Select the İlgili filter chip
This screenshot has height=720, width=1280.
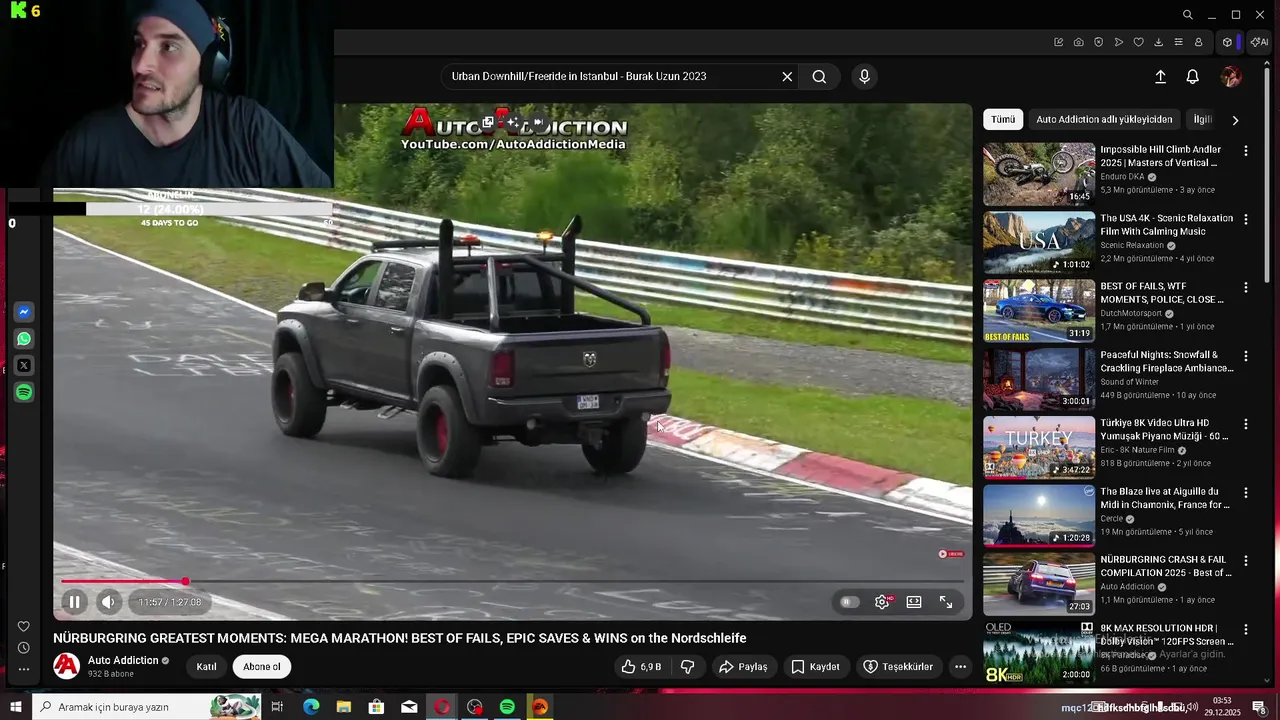[x=1203, y=119]
